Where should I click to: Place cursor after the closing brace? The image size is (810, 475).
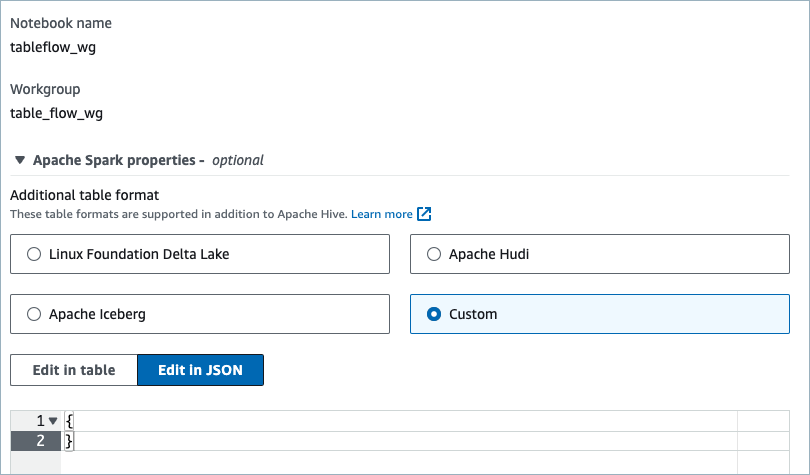pos(74,441)
